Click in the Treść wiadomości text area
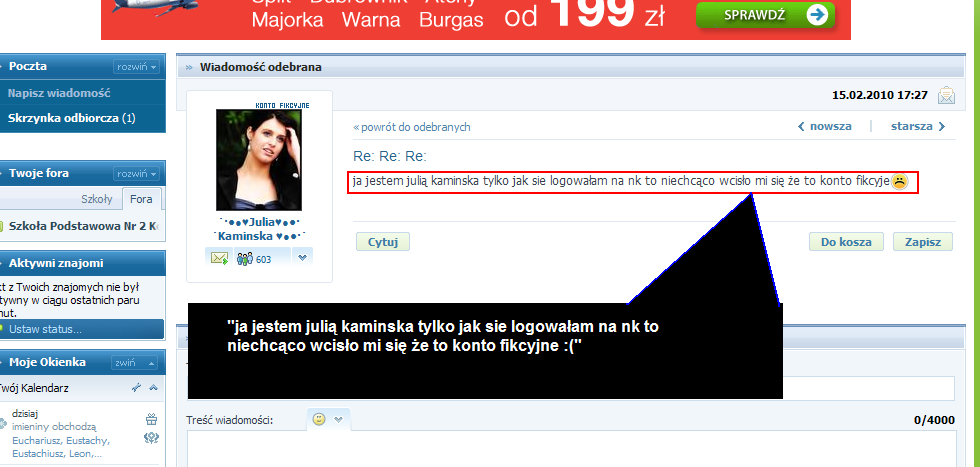 click(x=570, y=450)
